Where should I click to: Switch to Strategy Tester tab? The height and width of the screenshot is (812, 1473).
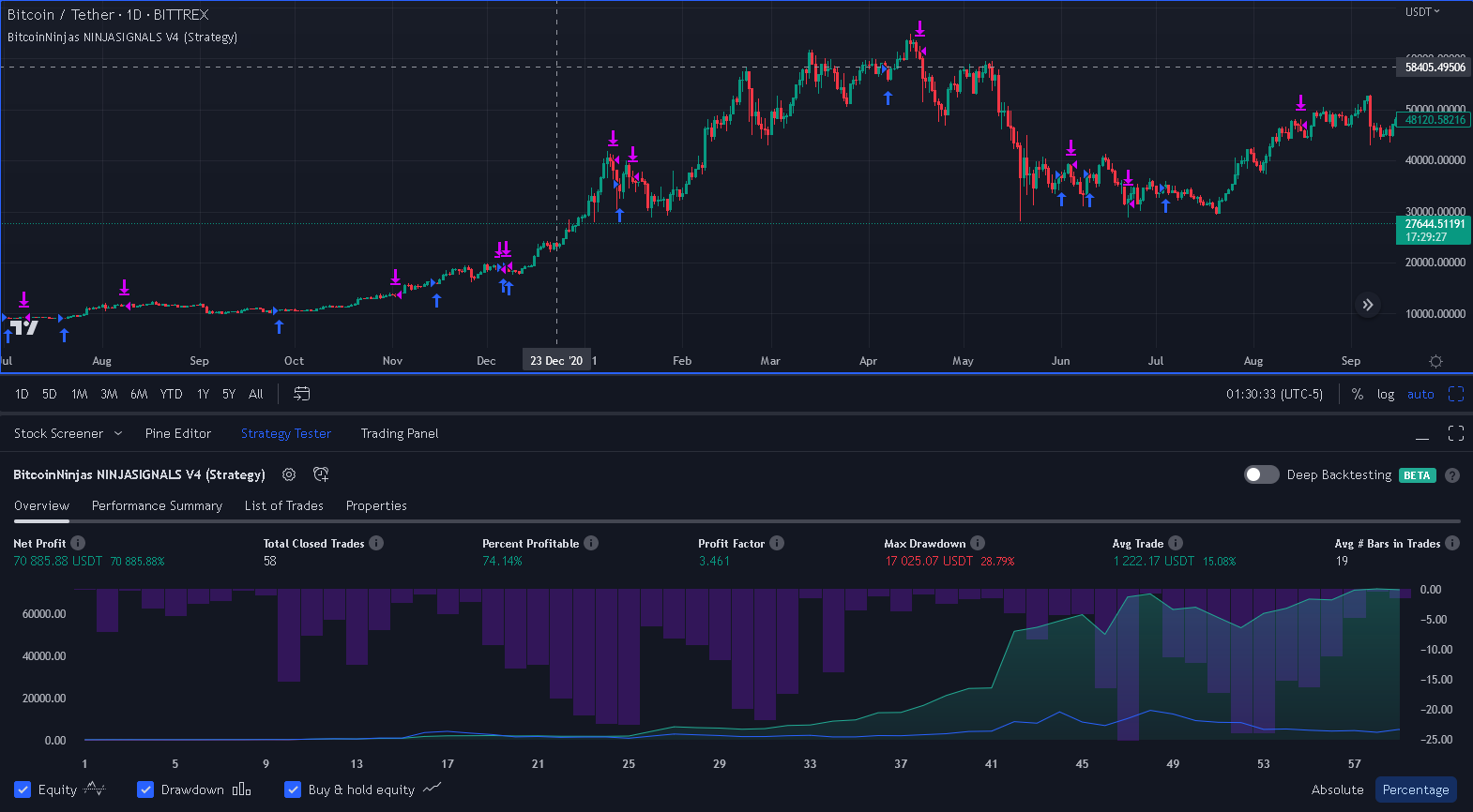(x=286, y=433)
